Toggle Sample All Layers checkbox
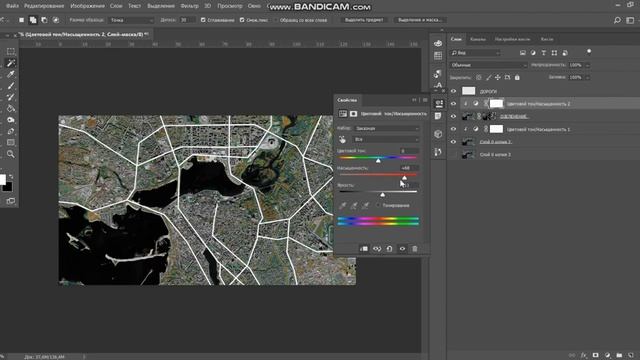This screenshot has width=640, height=360. point(276,20)
